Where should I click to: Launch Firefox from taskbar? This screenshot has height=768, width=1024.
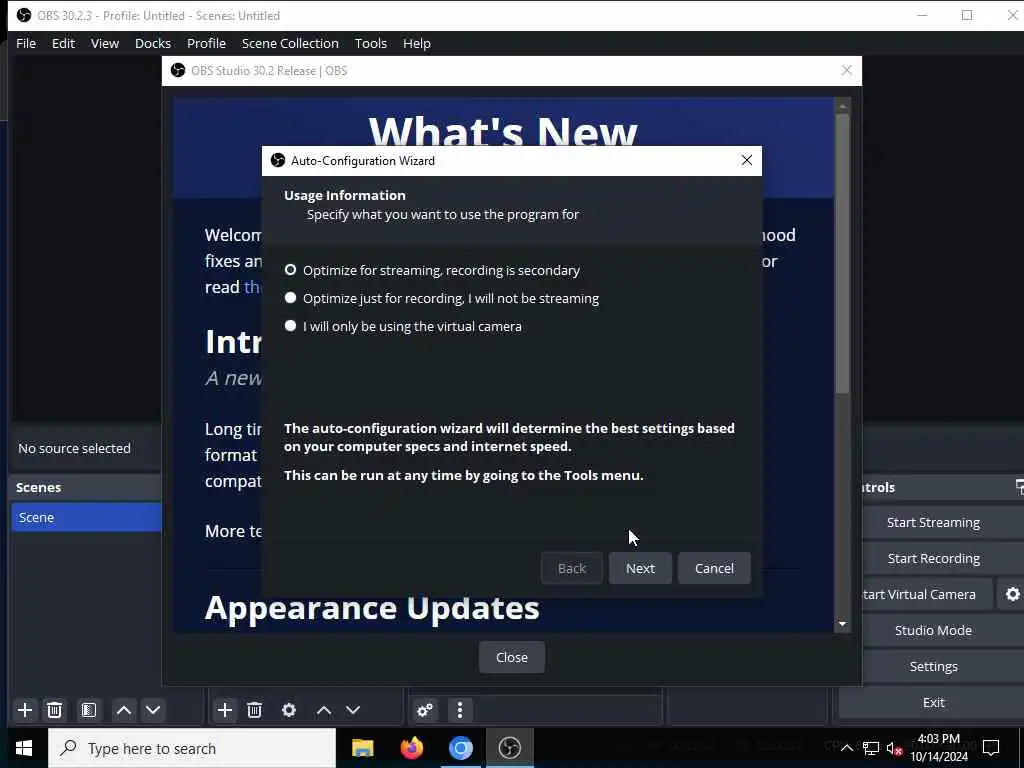[x=411, y=748]
